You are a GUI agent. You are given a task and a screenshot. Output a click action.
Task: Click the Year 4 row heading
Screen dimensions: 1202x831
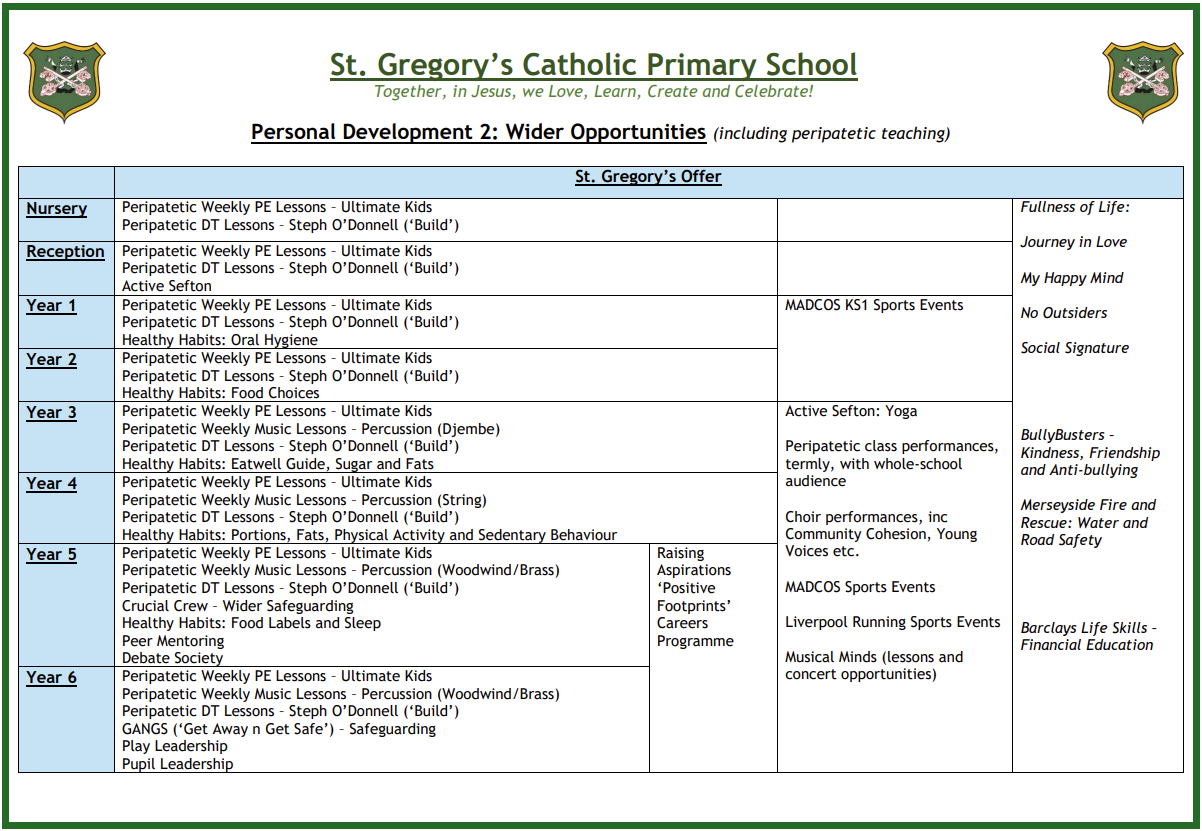[x=51, y=484]
